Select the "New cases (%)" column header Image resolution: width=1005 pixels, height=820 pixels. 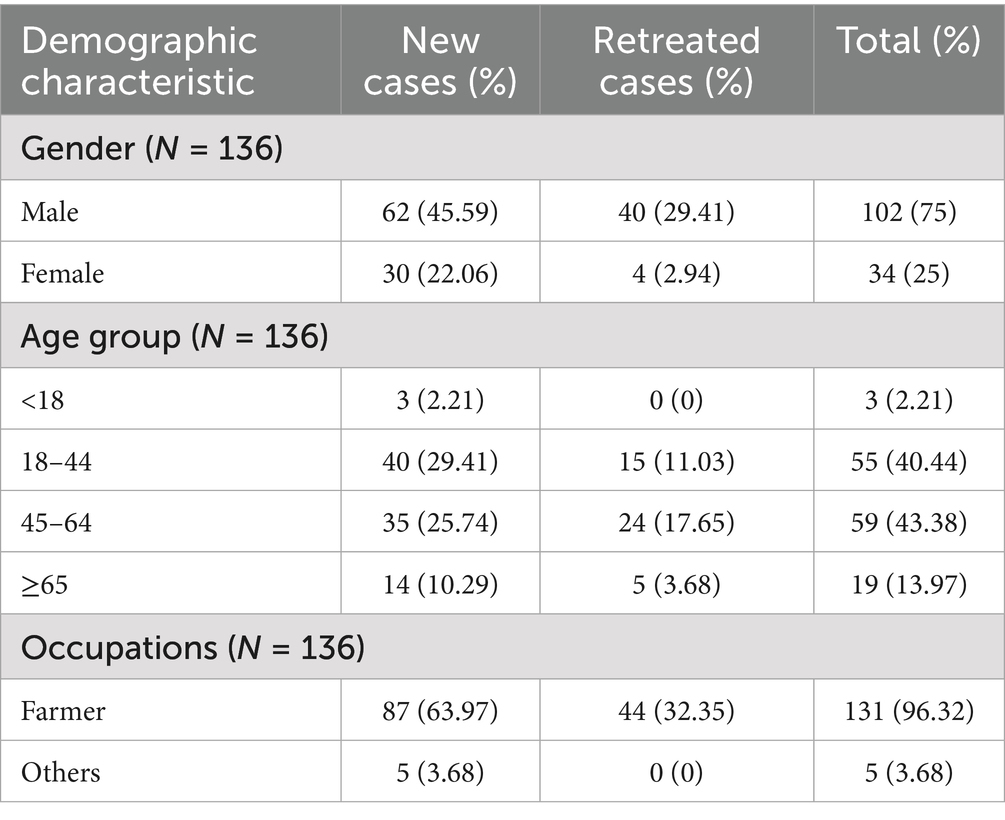point(440,60)
